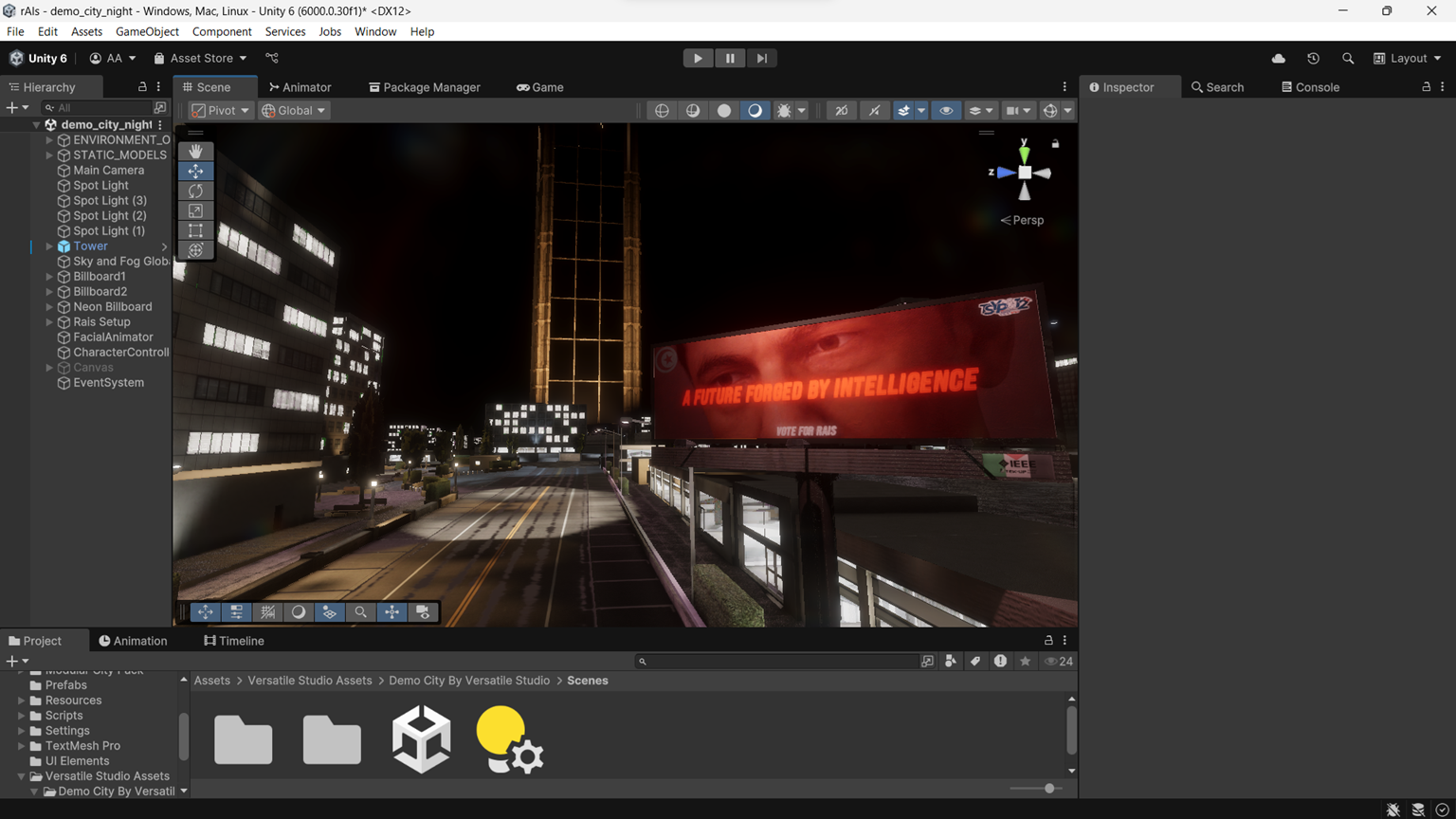
Task: Click the Pause button
Action: pos(730,59)
